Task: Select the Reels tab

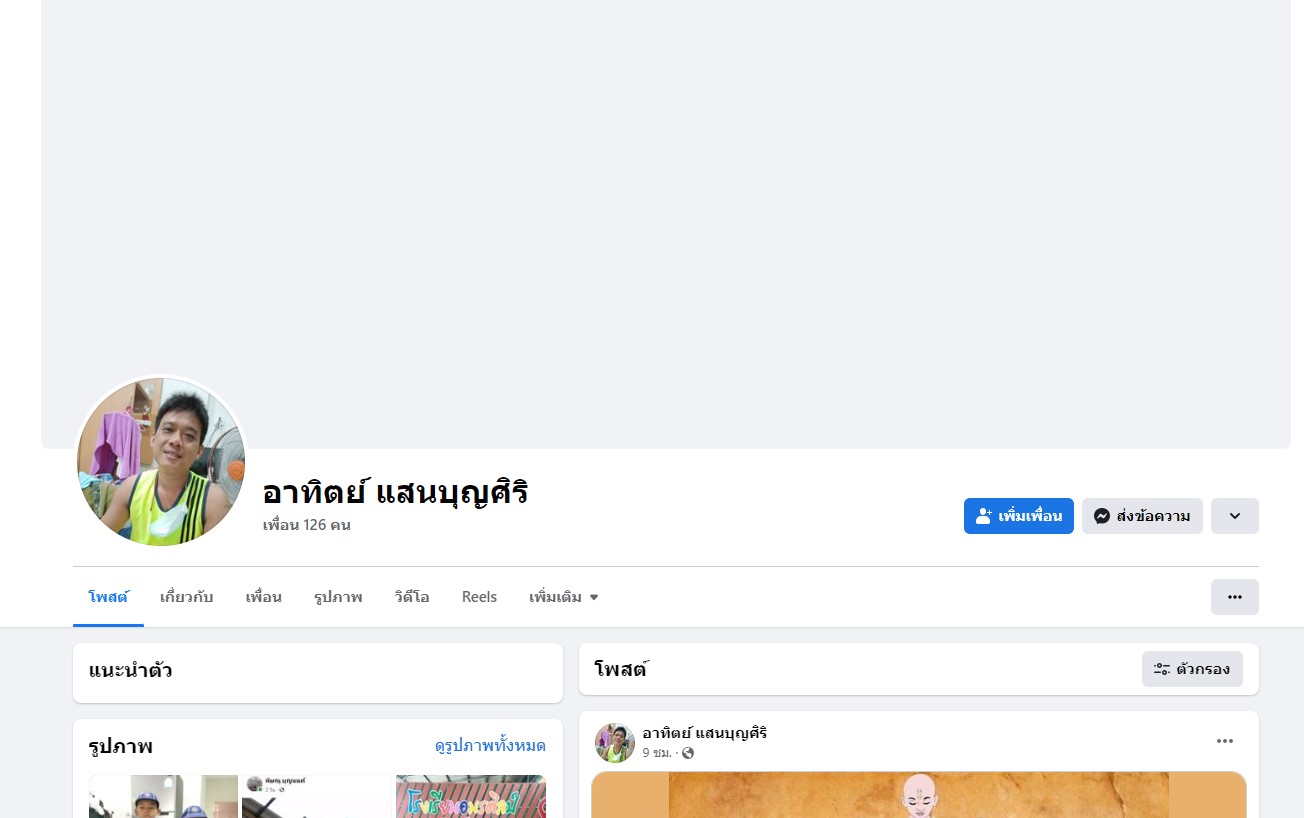Action: click(x=479, y=597)
